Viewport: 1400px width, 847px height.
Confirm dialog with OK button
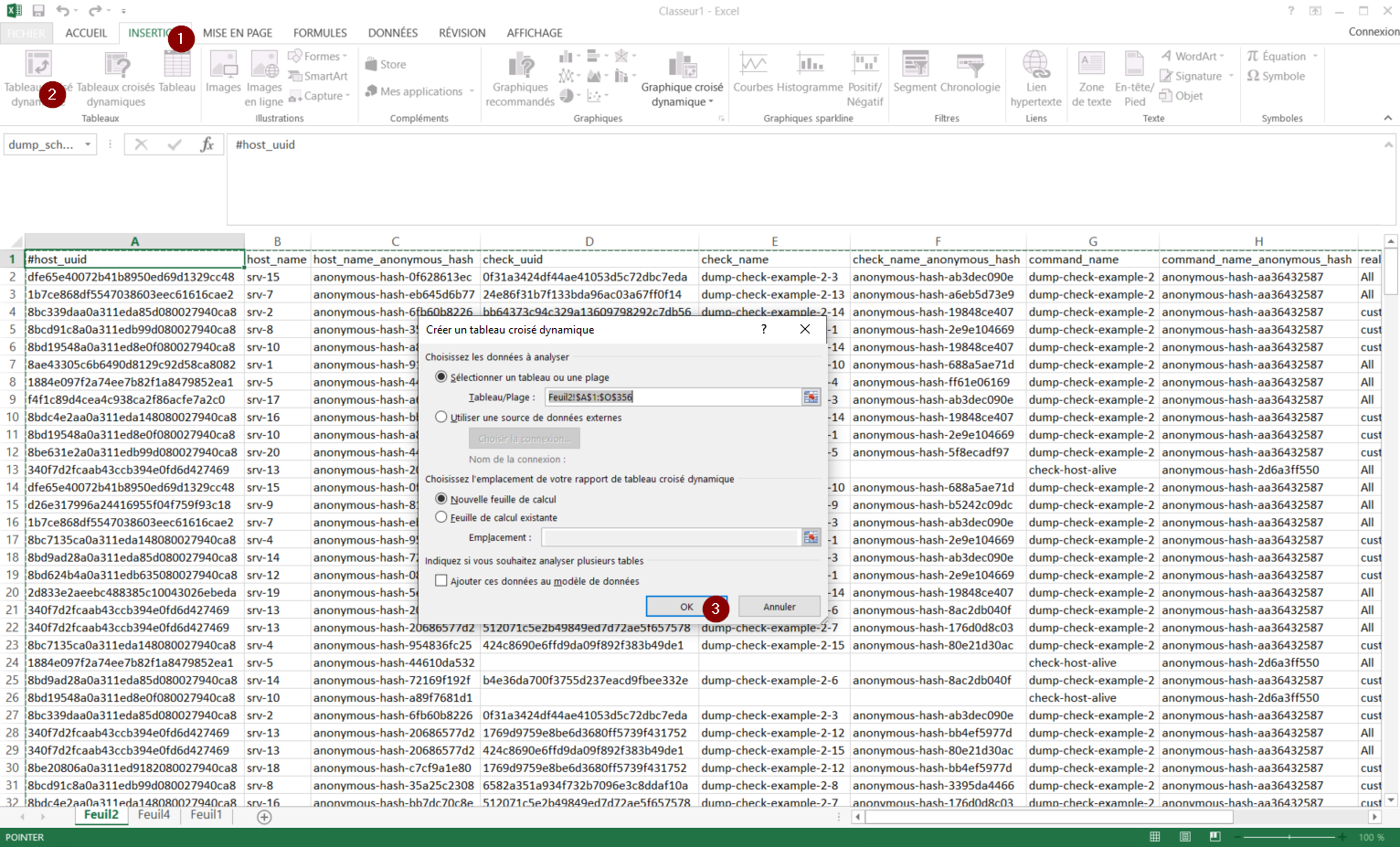[685, 607]
